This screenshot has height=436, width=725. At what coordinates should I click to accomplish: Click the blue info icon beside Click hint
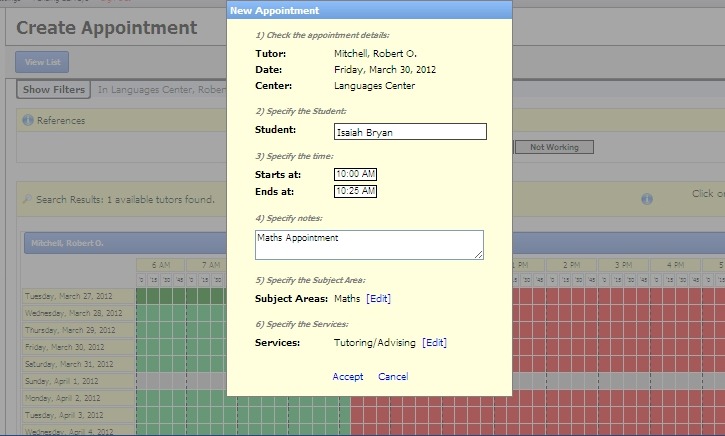[647, 199]
